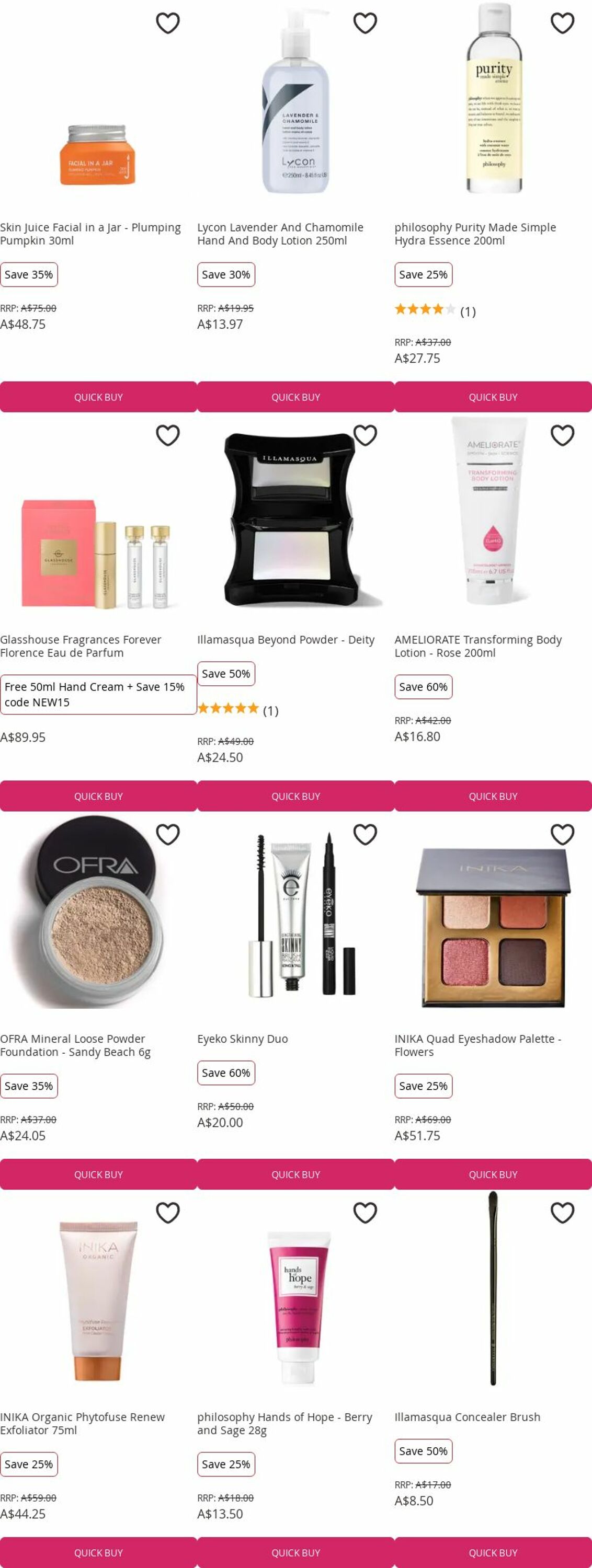The width and height of the screenshot is (592, 1568).
Task: Wishlist heart for Skin Juice Facial in a Jar
Action: (x=168, y=23)
